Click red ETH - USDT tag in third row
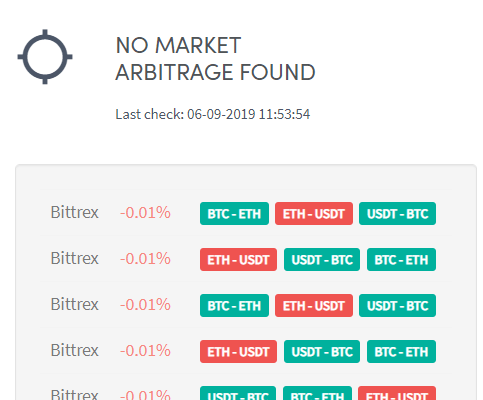 click(x=314, y=305)
